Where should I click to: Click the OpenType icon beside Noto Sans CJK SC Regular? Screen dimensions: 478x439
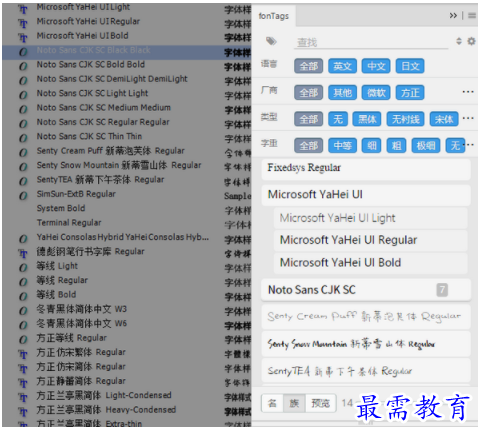point(23,123)
